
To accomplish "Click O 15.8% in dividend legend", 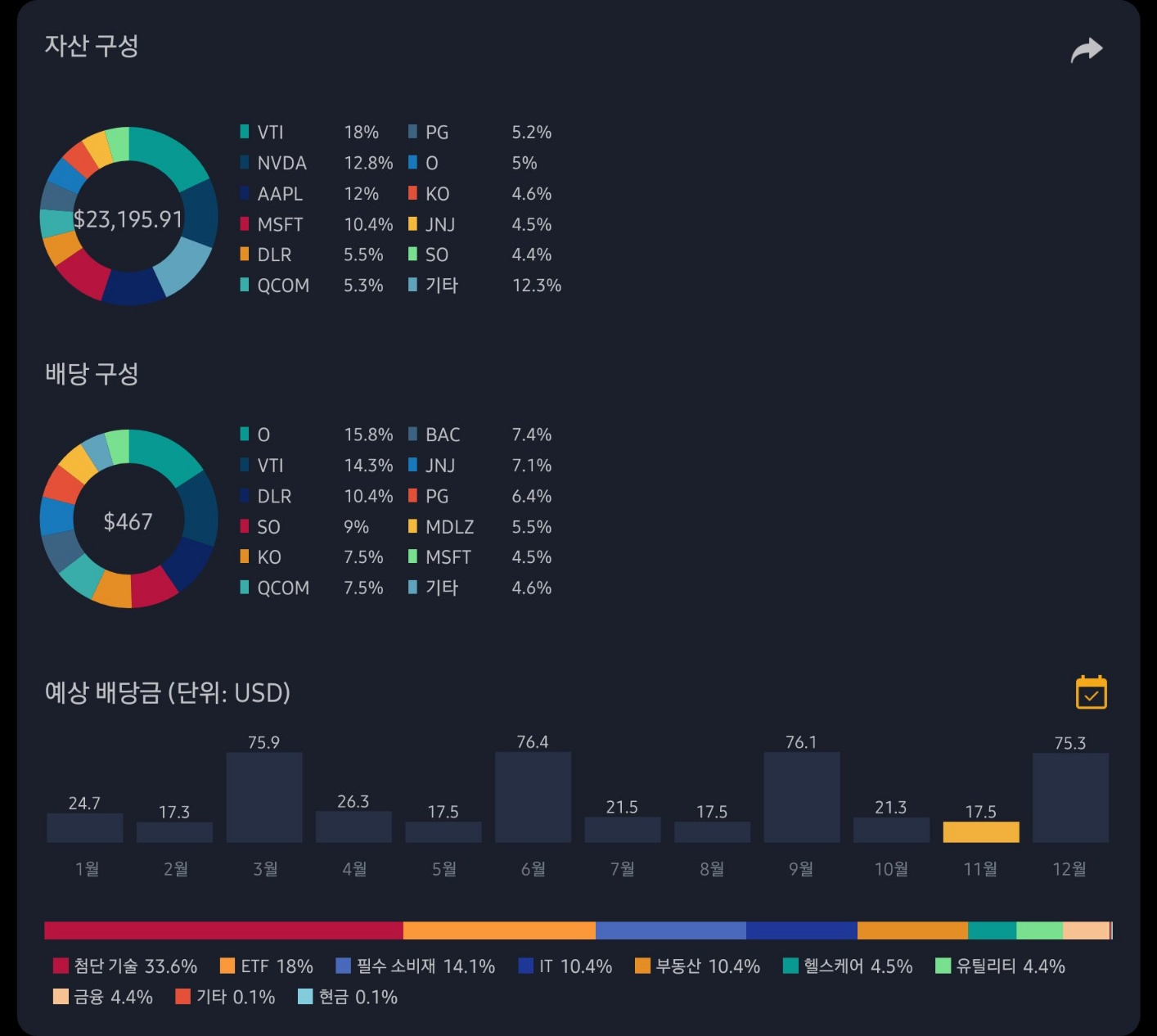I will 317,435.
